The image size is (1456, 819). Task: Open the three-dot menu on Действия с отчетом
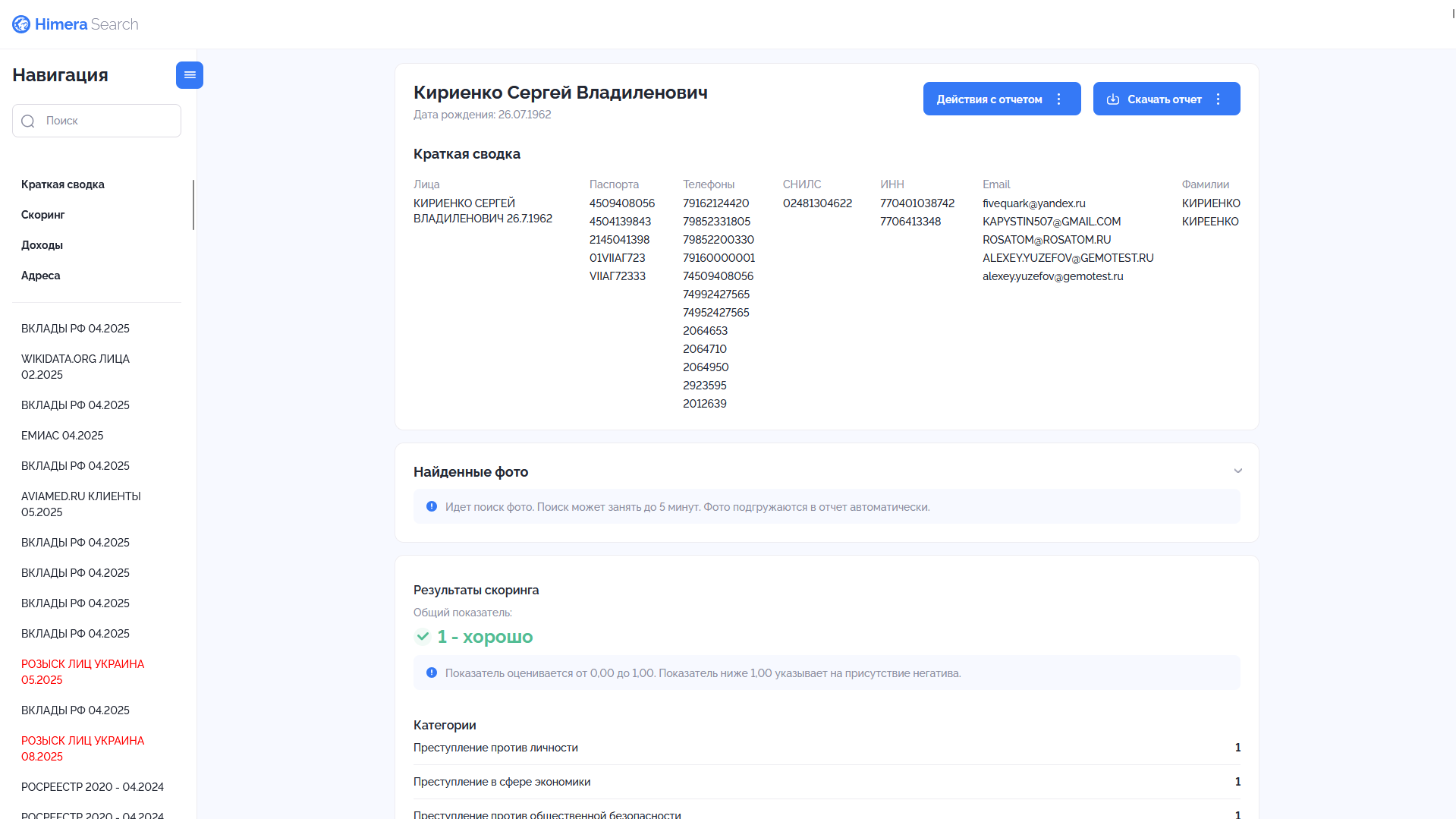(1059, 99)
